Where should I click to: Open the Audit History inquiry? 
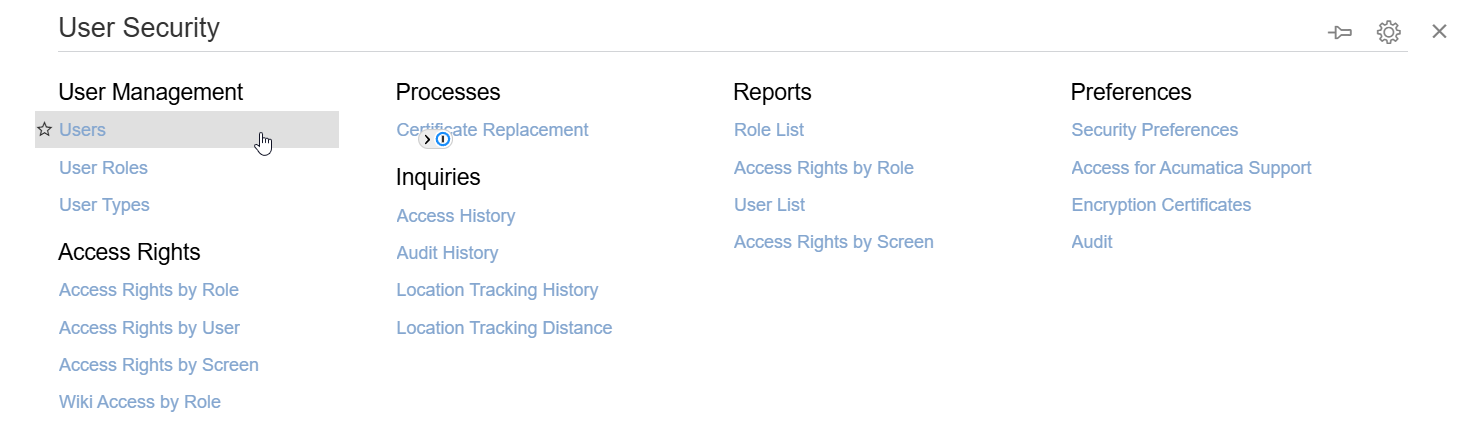point(447,253)
